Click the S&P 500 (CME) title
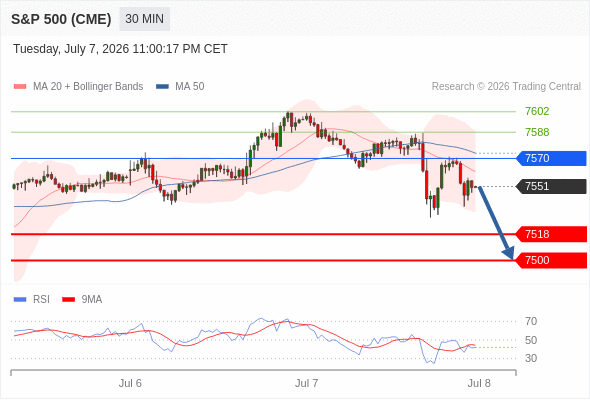The width and height of the screenshot is (590, 400). pos(61,19)
